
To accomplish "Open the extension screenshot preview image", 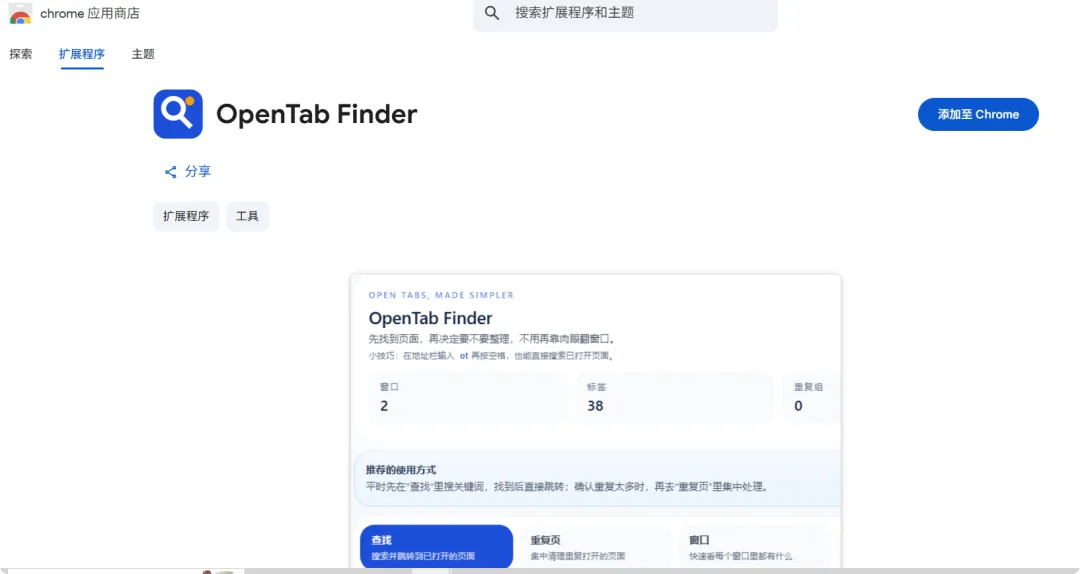I will point(596,421).
